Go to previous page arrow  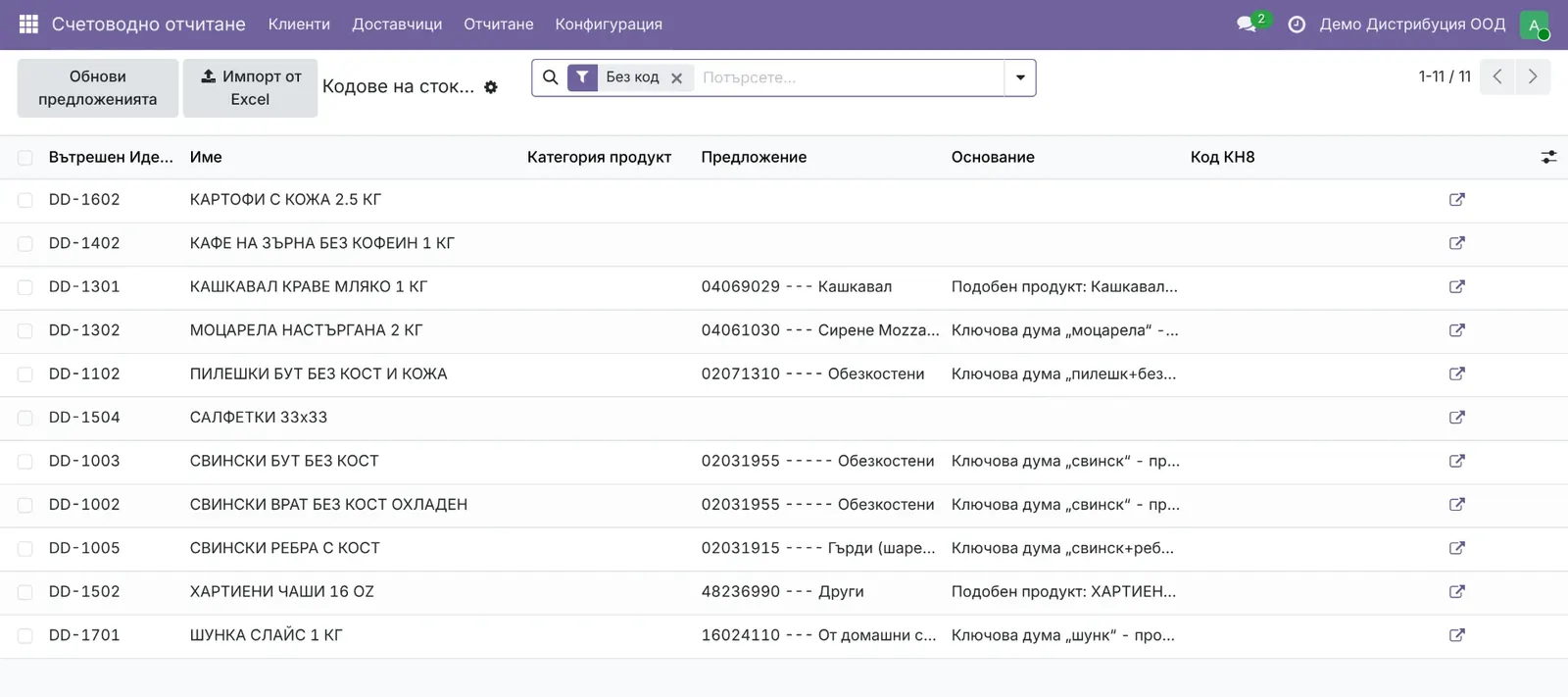pyautogui.click(x=1497, y=76)
